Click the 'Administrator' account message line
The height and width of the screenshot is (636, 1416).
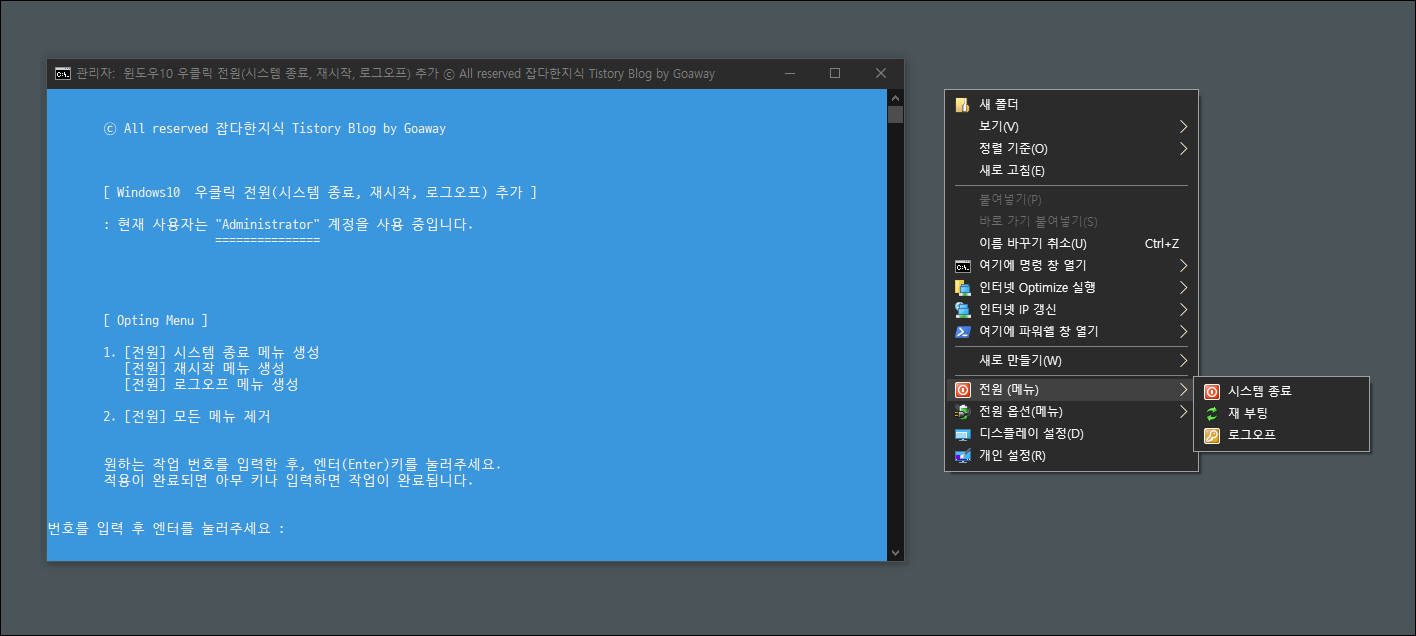click(x=289, y=225)
